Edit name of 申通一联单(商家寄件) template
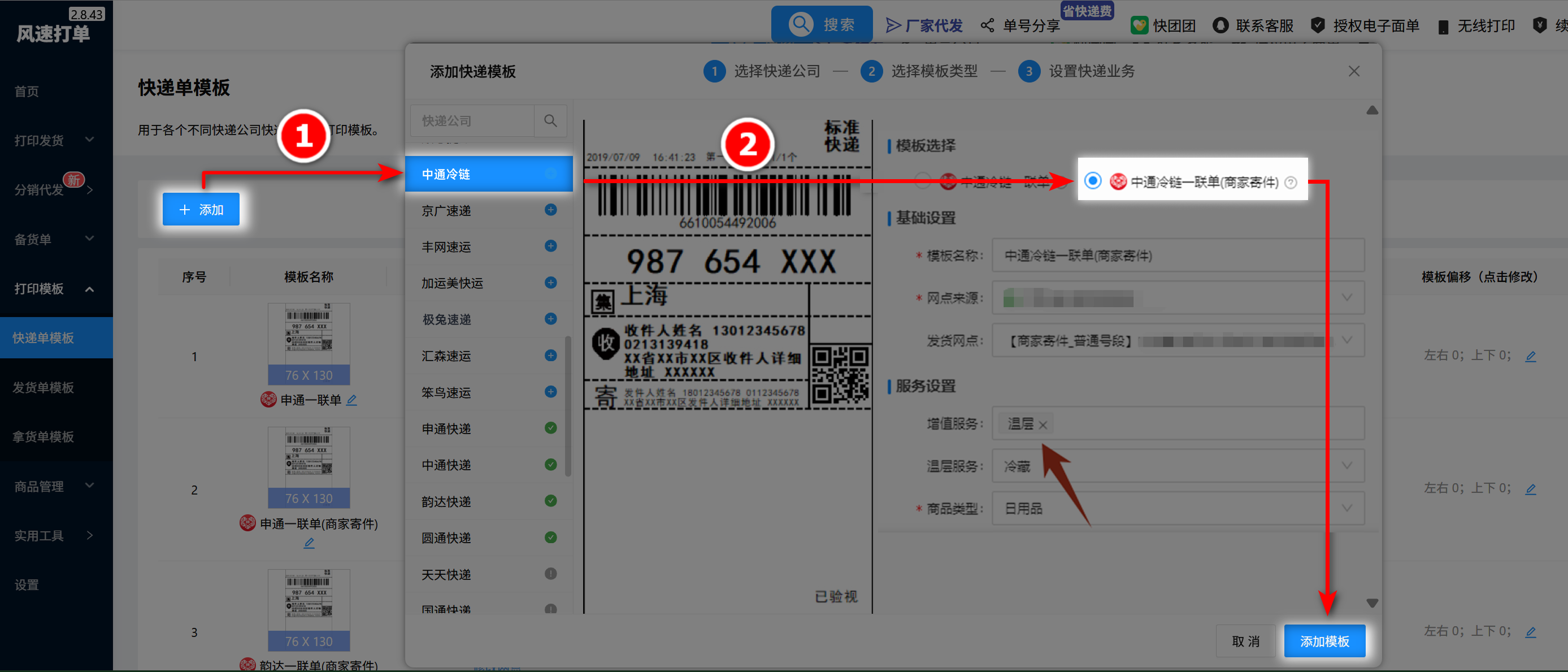 pos(309,543)
